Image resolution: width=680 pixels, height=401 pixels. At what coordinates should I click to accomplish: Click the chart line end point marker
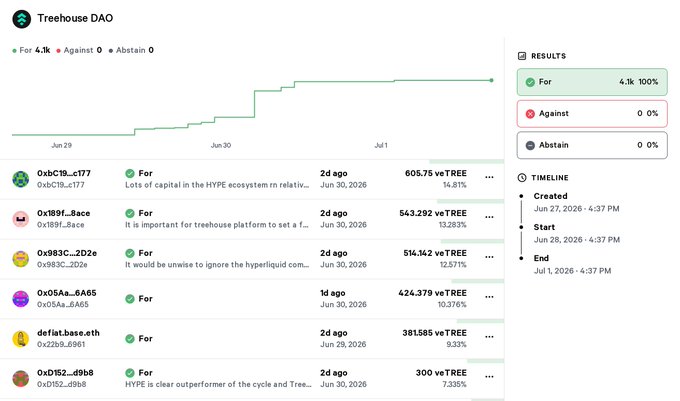[x=491, y=80]
